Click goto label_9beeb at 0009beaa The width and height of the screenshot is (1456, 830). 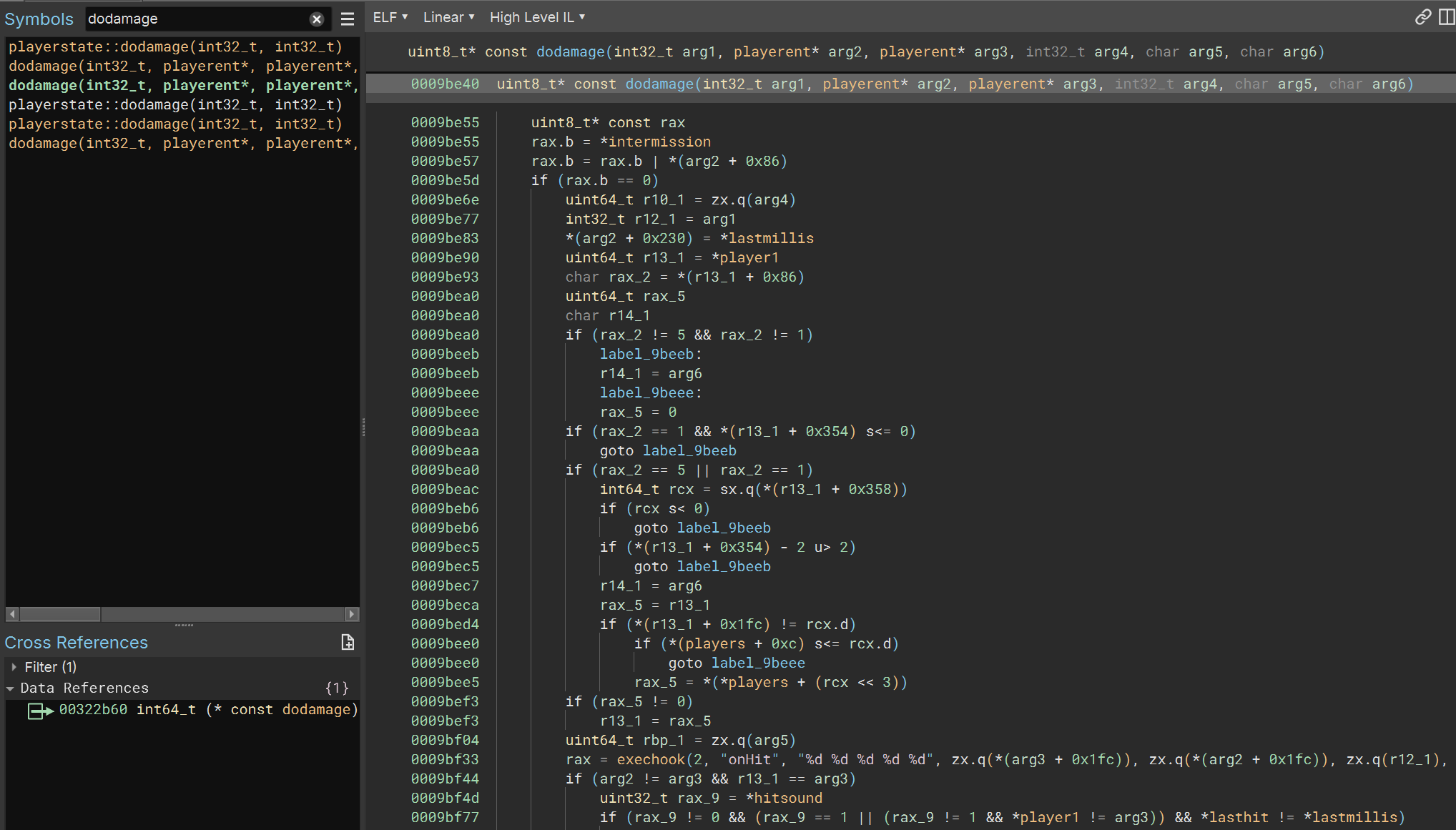(x=668, y=450)
